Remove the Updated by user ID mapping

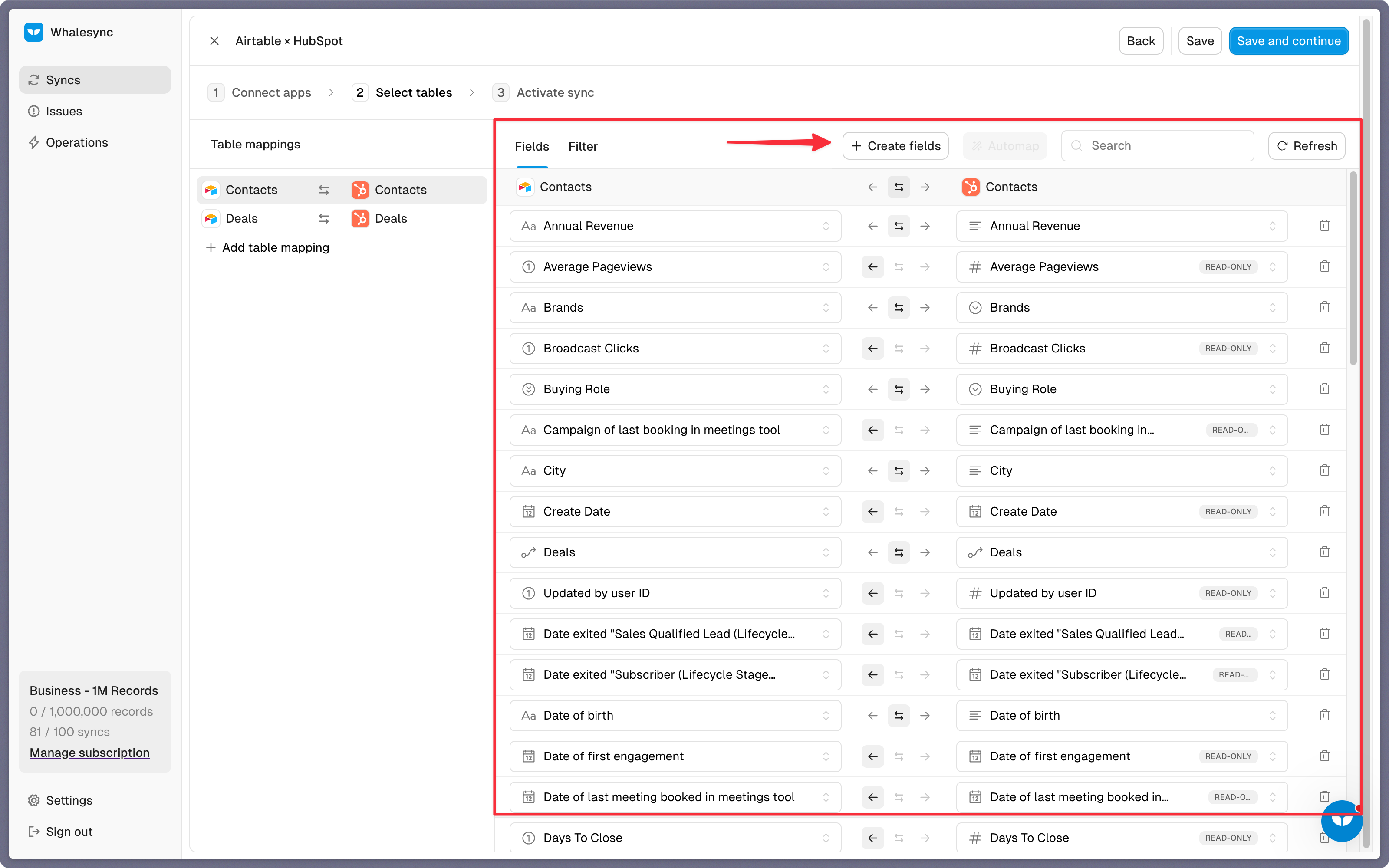pyautogui.click(x=1324, y=592)
